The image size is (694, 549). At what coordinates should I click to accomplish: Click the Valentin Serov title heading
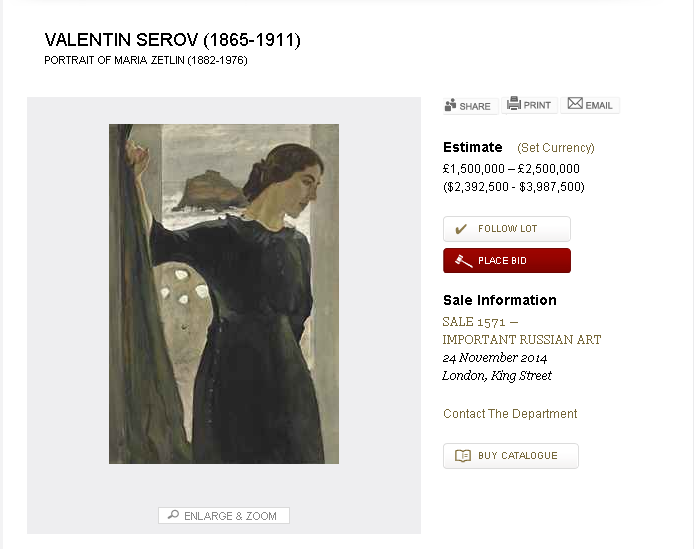(173, 40)
